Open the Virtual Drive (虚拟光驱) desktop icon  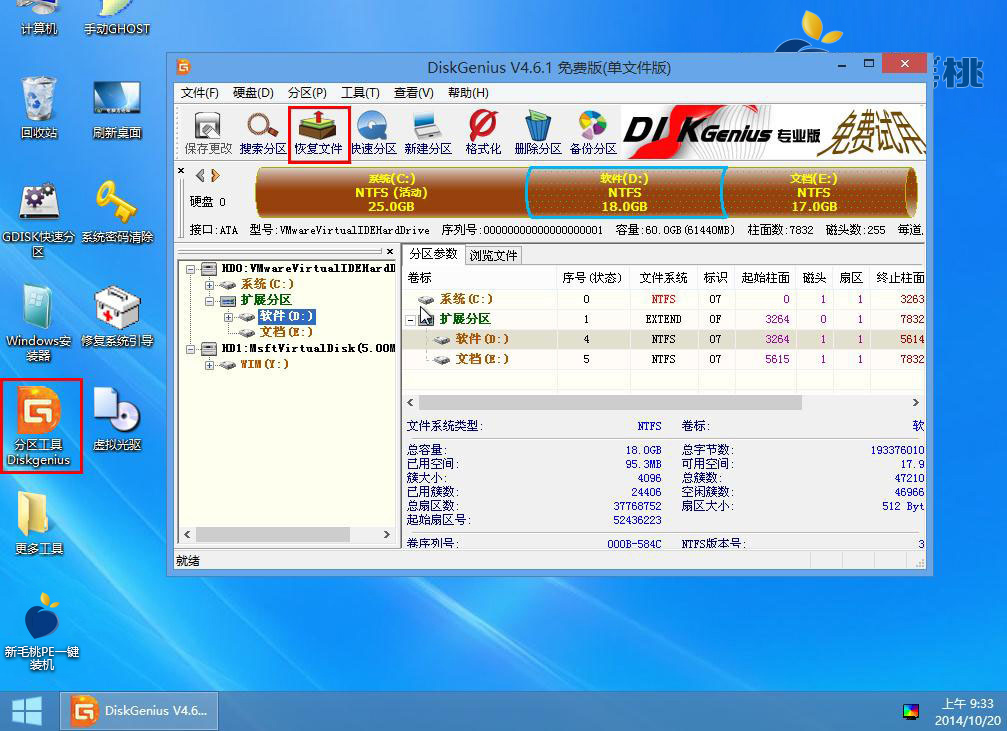click(117, 419)
